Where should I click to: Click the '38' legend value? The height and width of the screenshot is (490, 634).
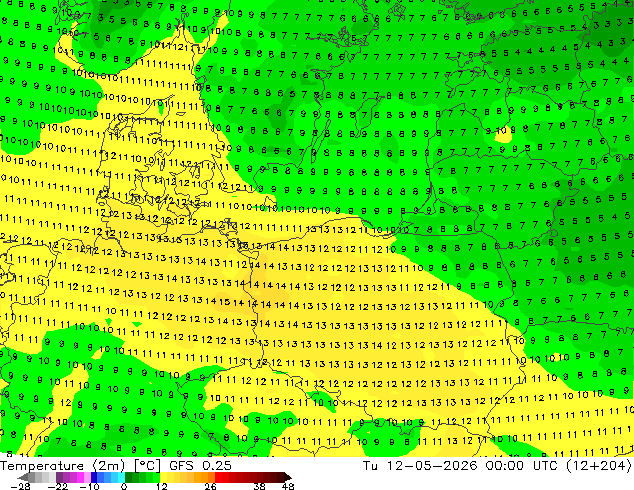click(260, 486)
